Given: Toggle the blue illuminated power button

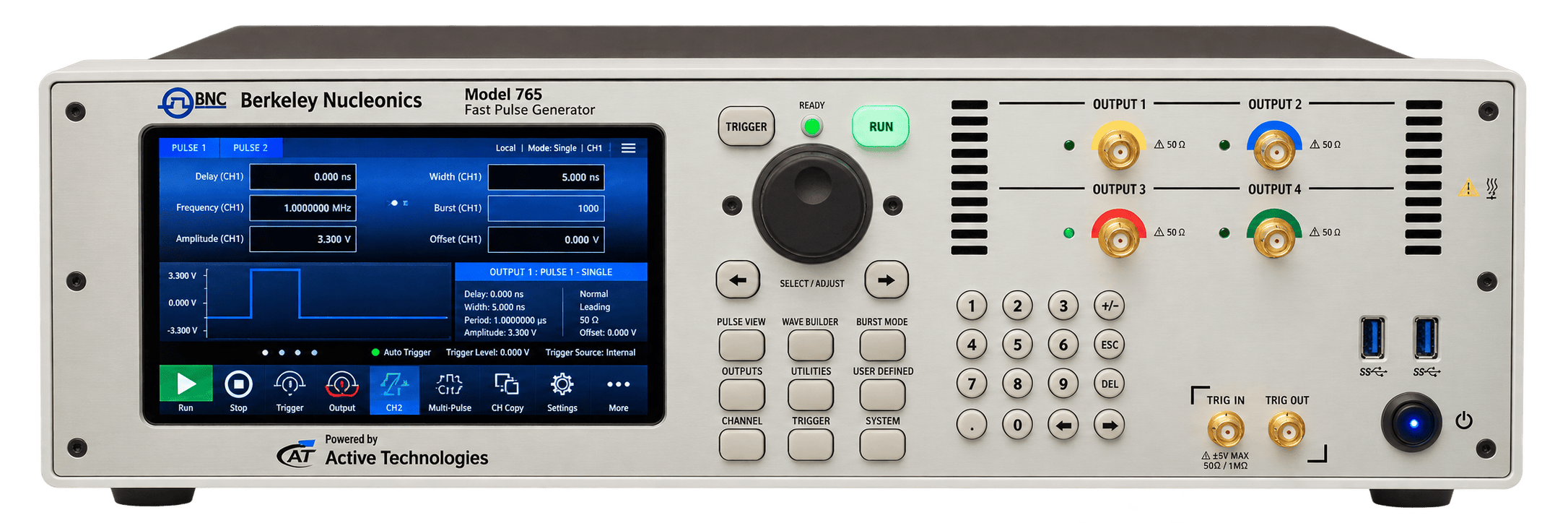Looking at the screenshot, I should point(1412,423).
